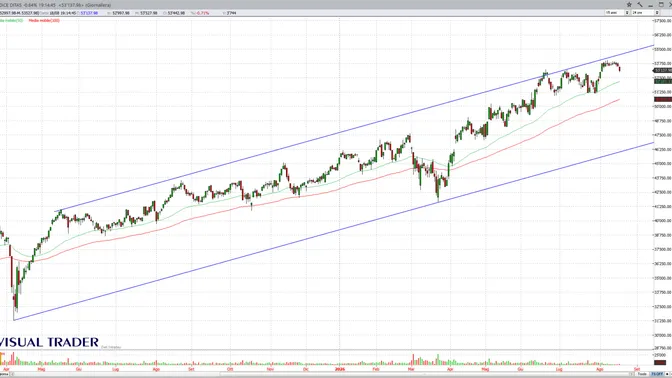
Task: Click the spinner arrows beside '24 ore'
Action: [657, 13]
